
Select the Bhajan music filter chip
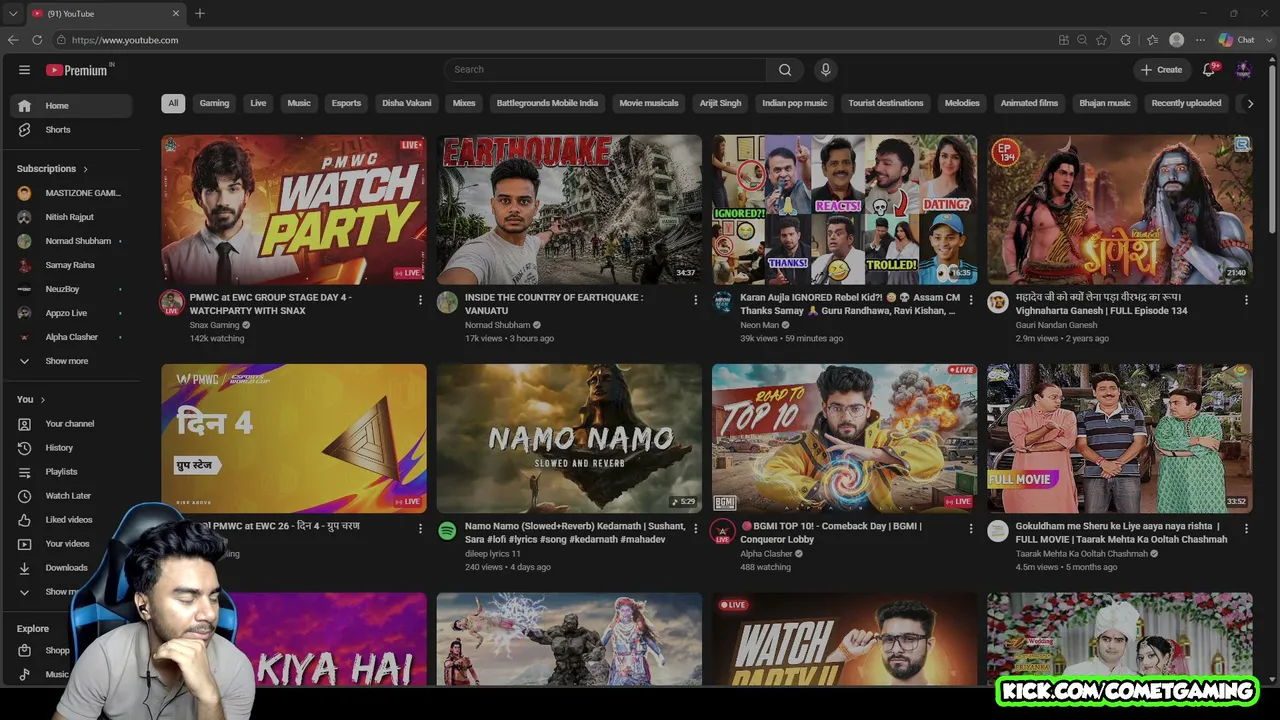(x=1105, y=103)
